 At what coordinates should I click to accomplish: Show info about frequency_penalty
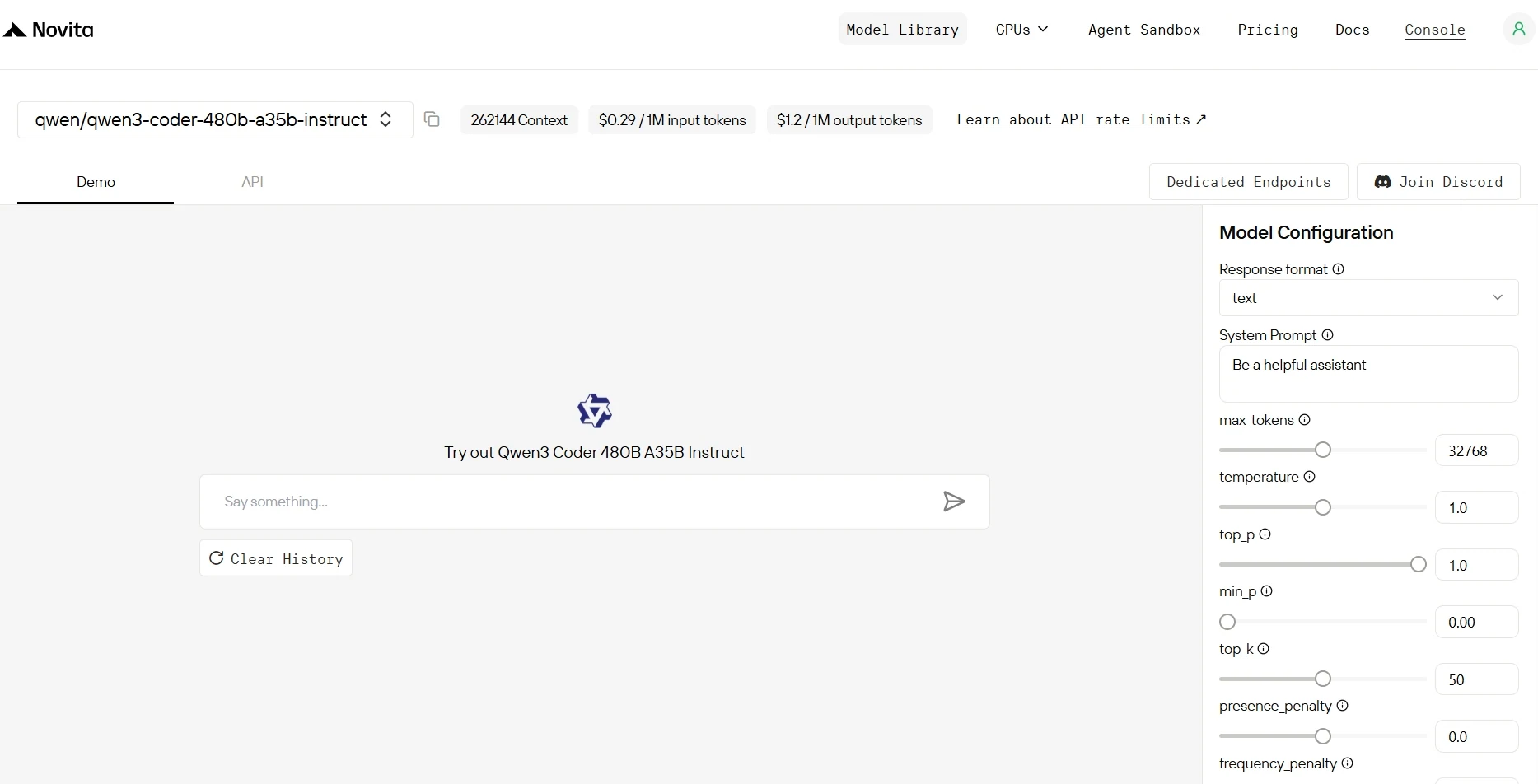[x=1347, y=763]
